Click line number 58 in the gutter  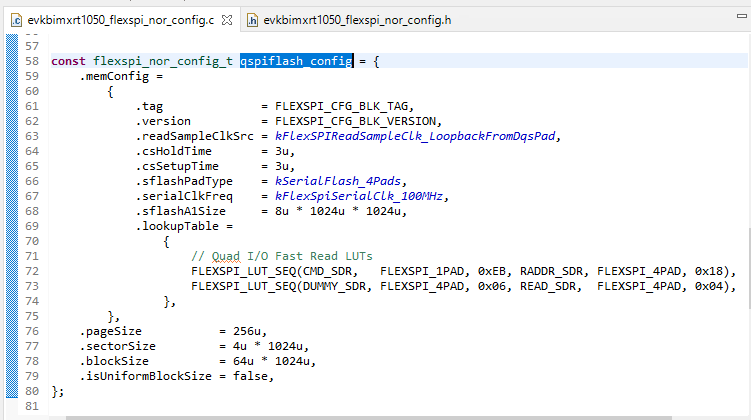click(30, 61)
